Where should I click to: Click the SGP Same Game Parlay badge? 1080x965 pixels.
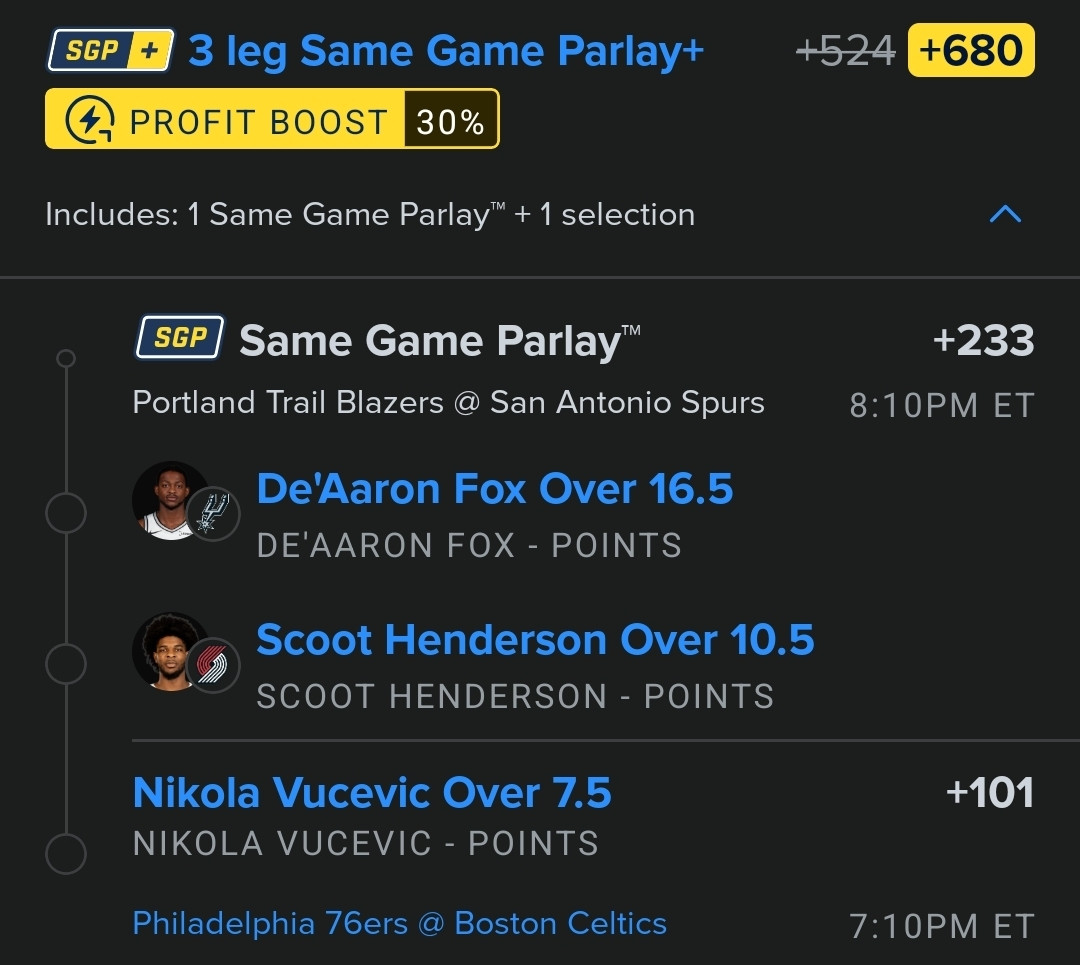tap(180, 338)
